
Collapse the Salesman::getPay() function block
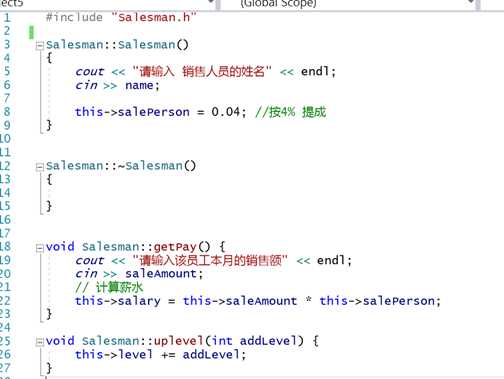tap(40, 248)
